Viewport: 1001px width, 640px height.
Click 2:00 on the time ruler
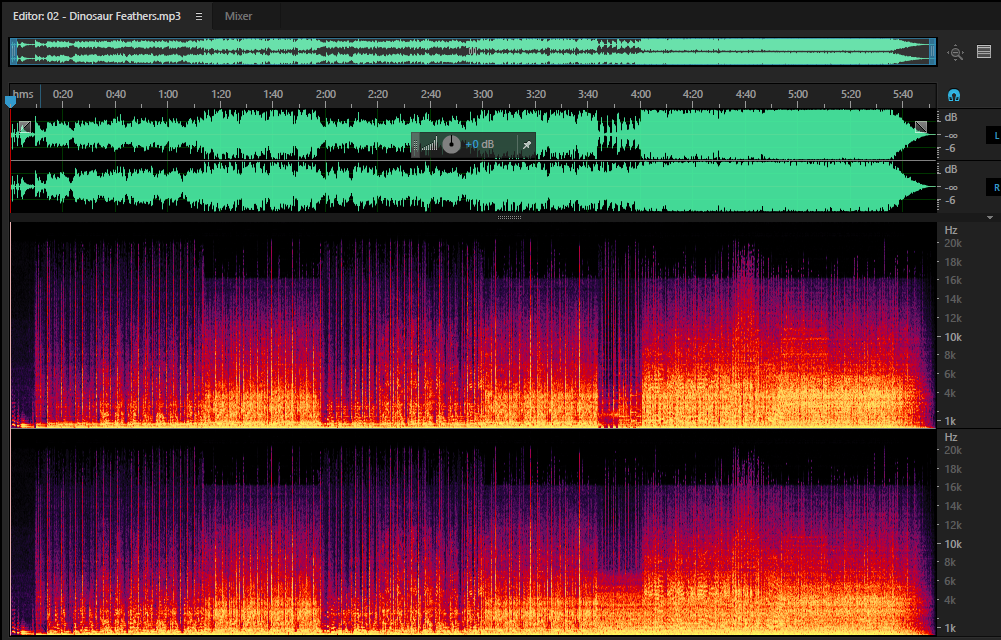[x=326, y=94]
